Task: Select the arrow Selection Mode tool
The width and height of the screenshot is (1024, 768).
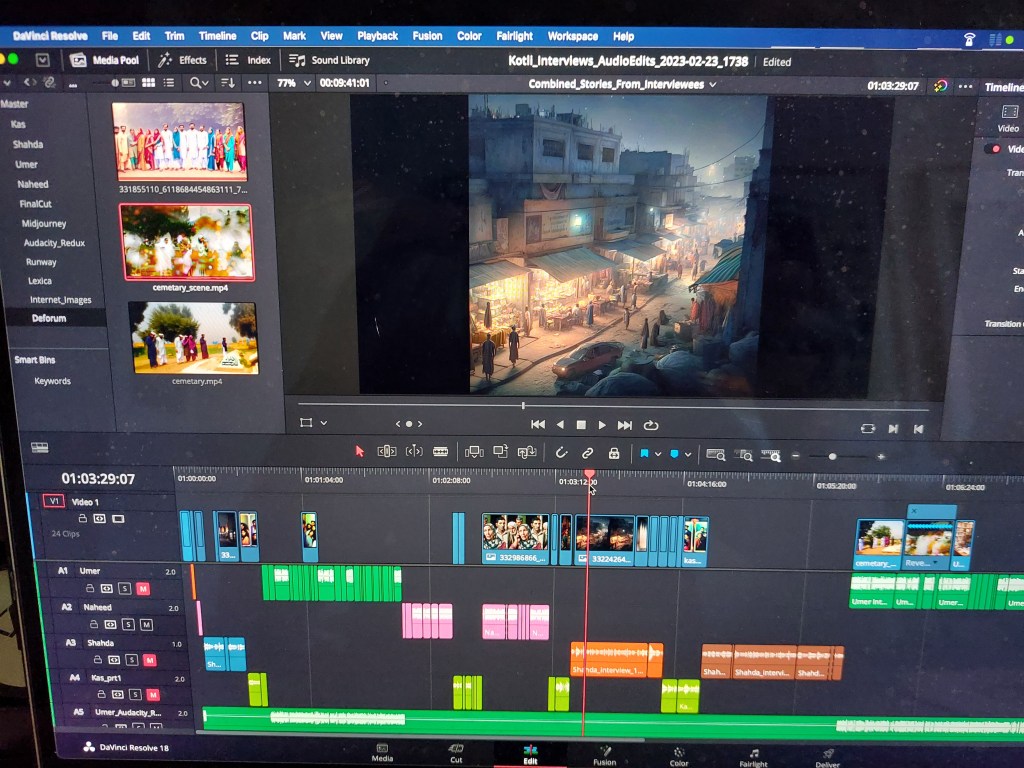Action: (x=360, y=452)
